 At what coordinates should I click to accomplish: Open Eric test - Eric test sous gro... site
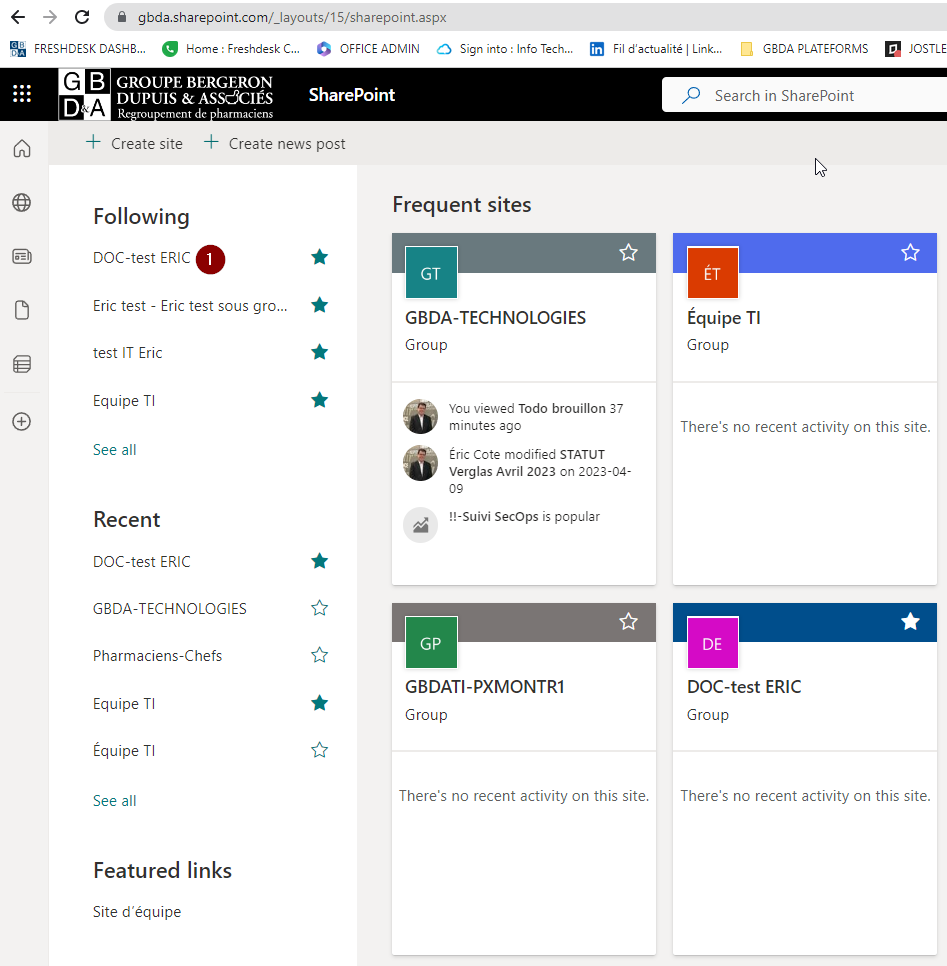(190, 306)
